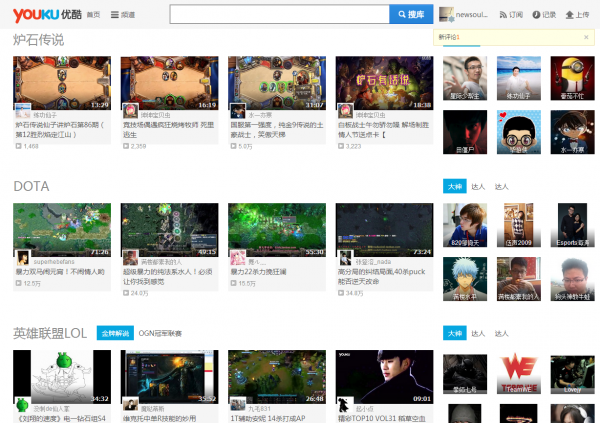600x423 pixels.
Task: Select the 大神 tab in the LOL row
Action: pyautogui.click(x=455, y=333)
